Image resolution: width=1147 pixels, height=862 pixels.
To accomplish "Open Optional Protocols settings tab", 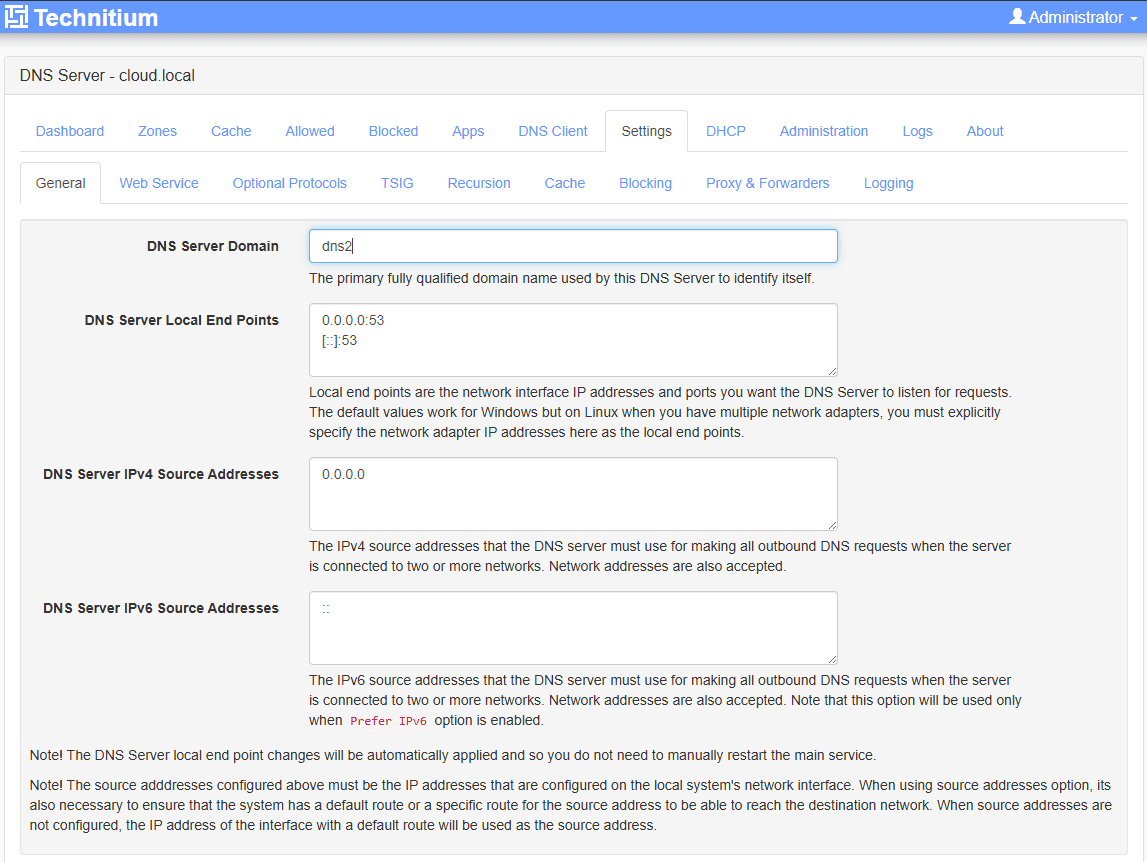I will [x=290, y=183].
